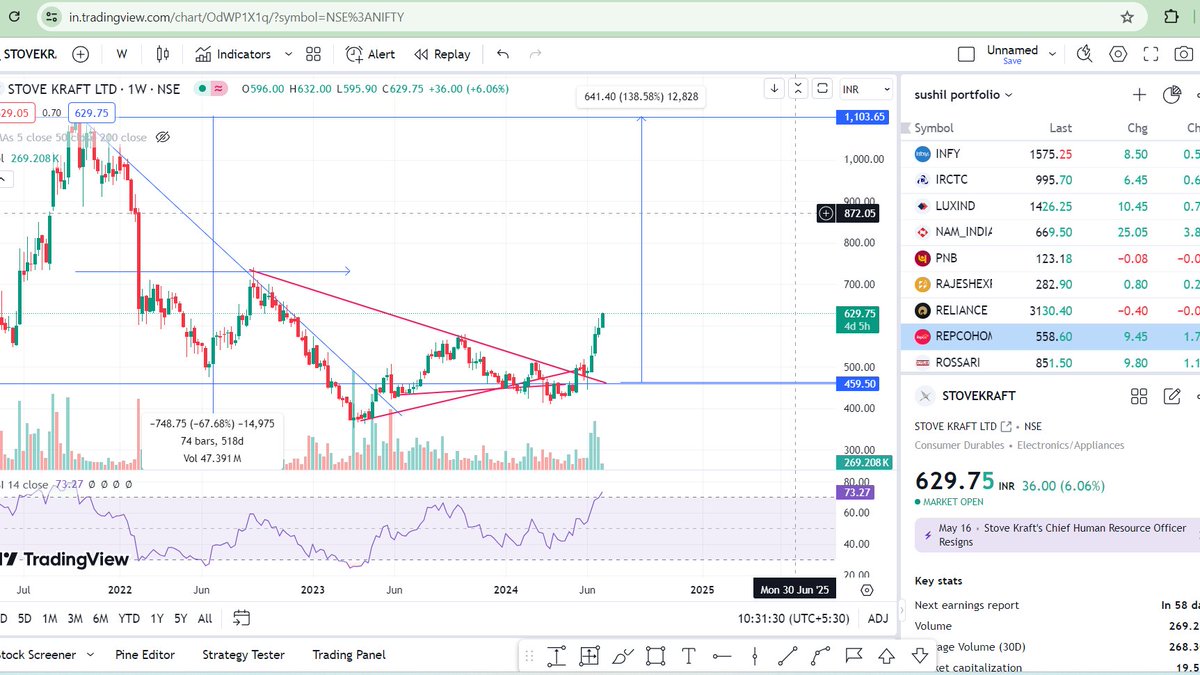Click the browser address bar URL
The height and width of the screenshot is (675, 1200).
click(237, 18)
